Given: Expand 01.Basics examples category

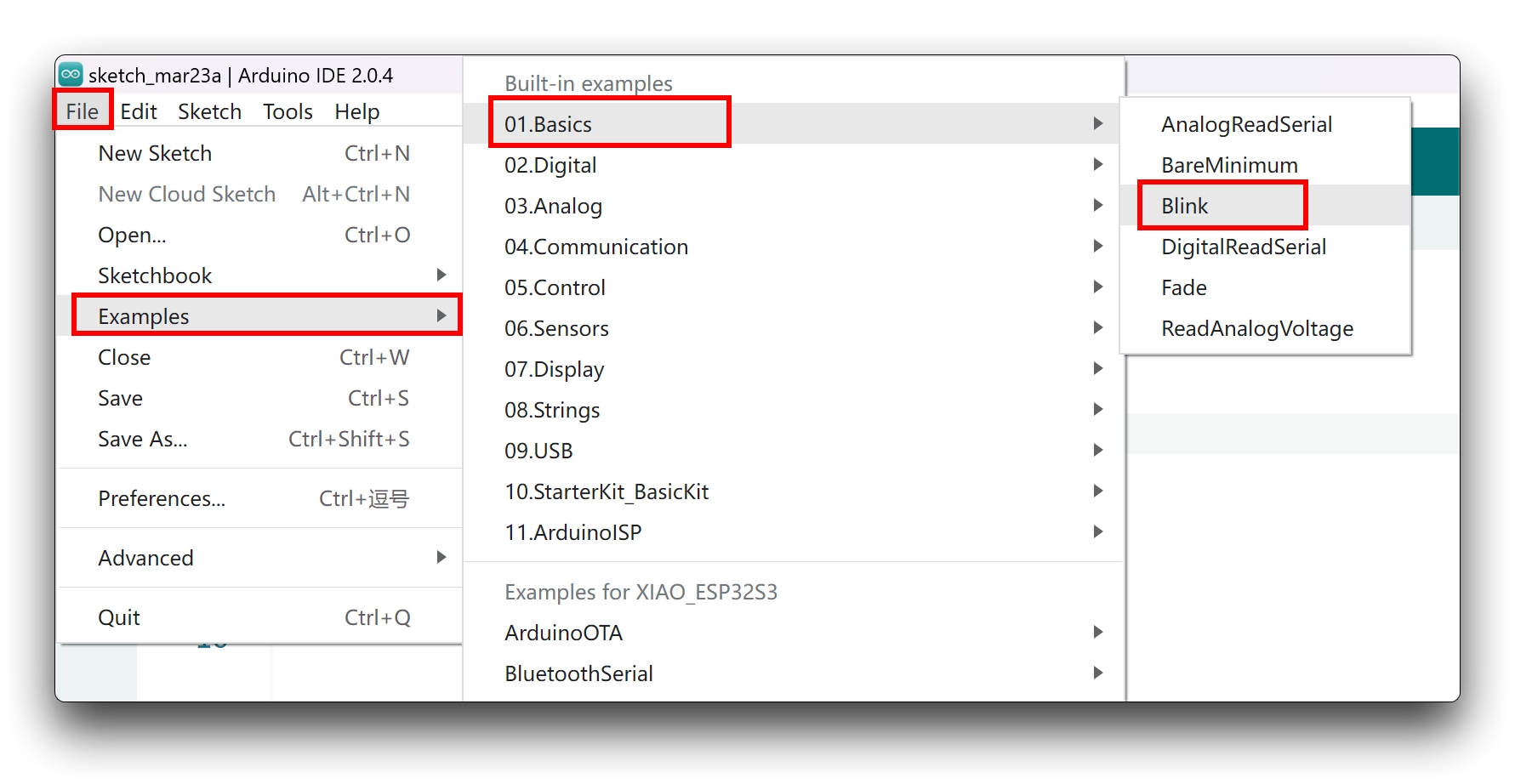Looking at the screenshot, I should (x=795, y=124).
